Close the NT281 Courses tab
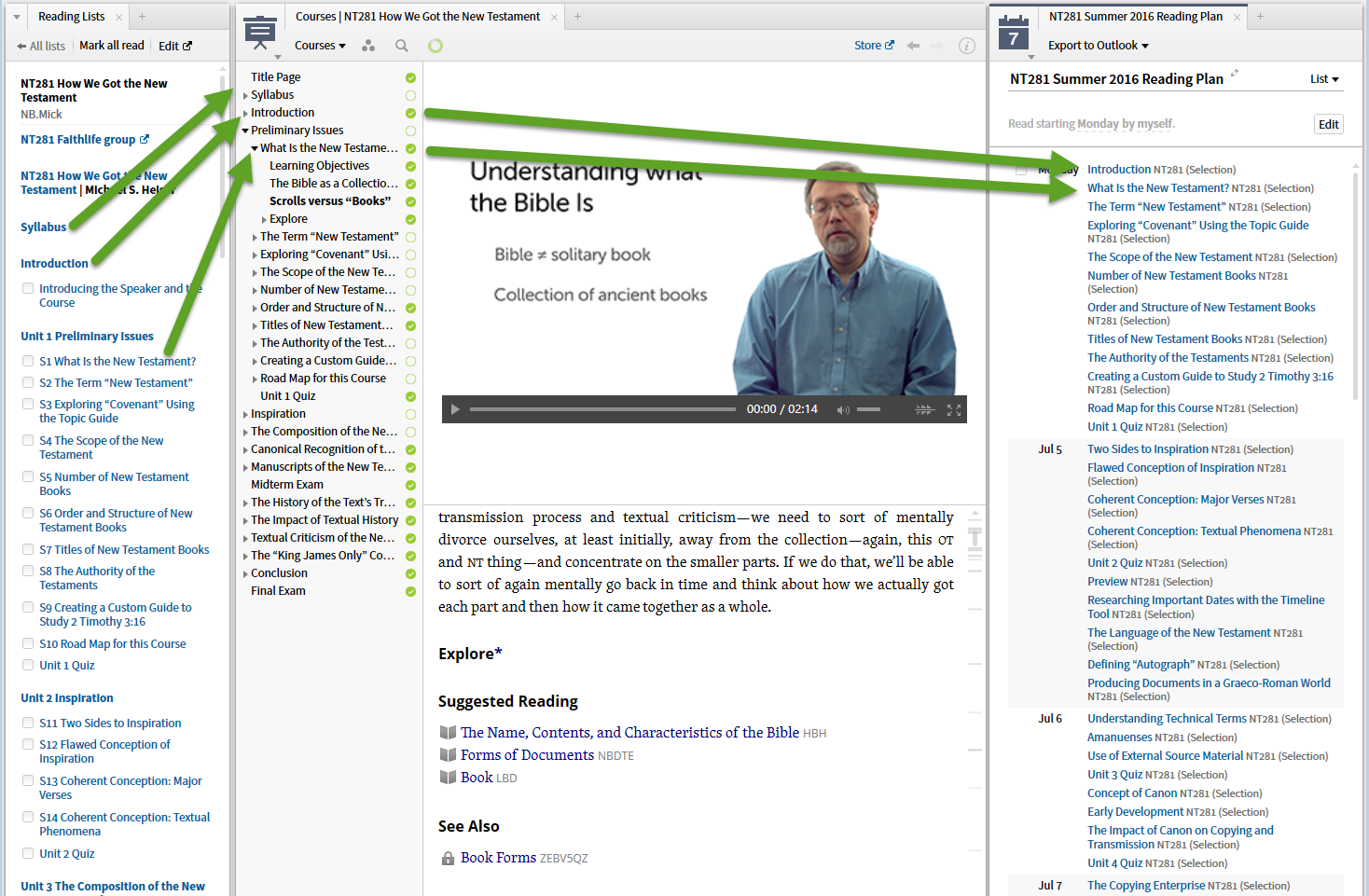The height and width of the screenshot is (896, 1369). (x=555, y=17)
